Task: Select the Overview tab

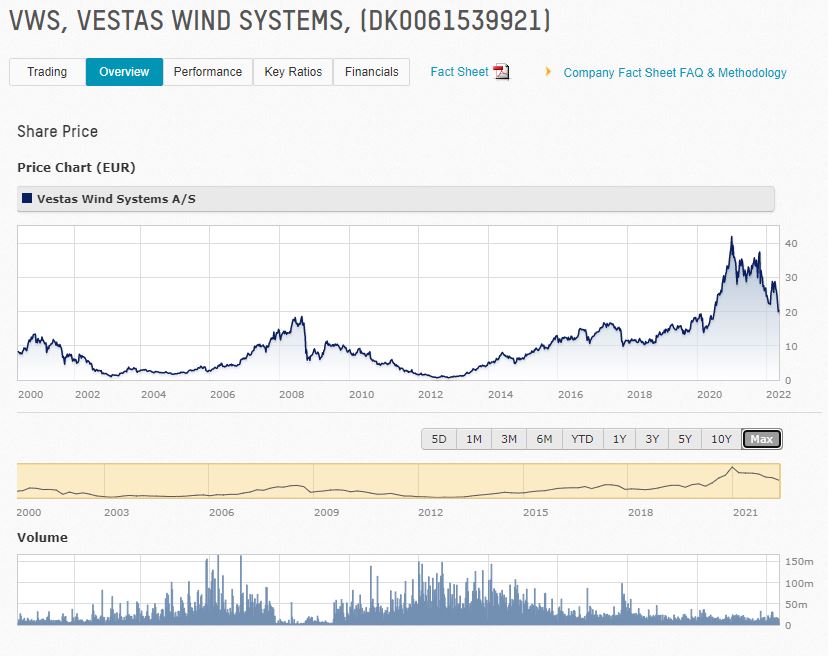Action: 124,72
